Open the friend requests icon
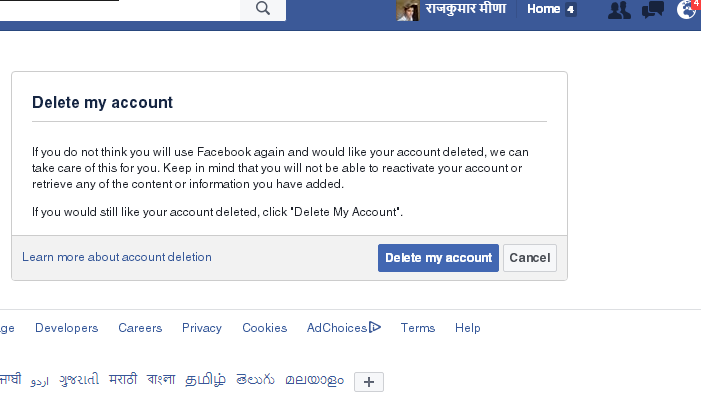701x415 pixels. pyautogui.click(x=619, y=10)
